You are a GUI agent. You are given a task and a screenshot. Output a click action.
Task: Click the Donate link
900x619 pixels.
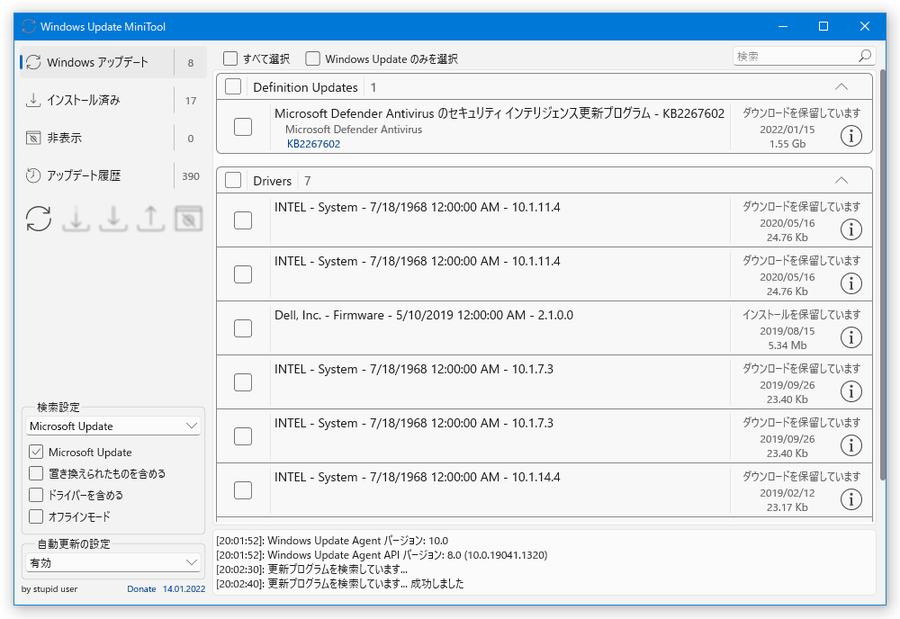[141, 589]
